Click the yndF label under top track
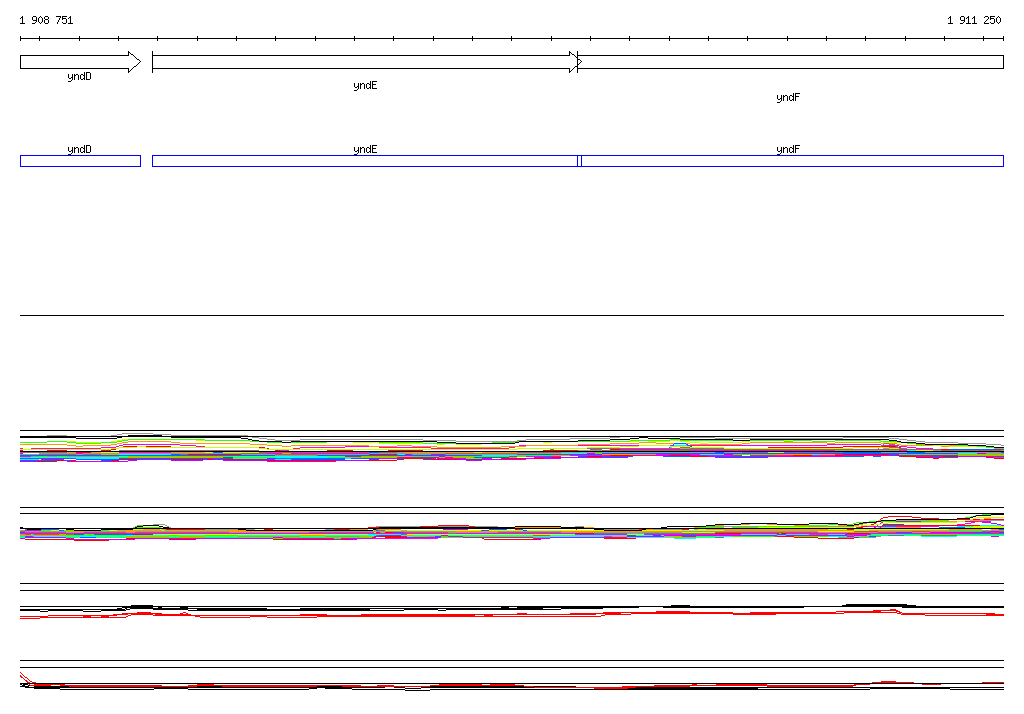This screenshot has width=1024, height=714. 788,97
